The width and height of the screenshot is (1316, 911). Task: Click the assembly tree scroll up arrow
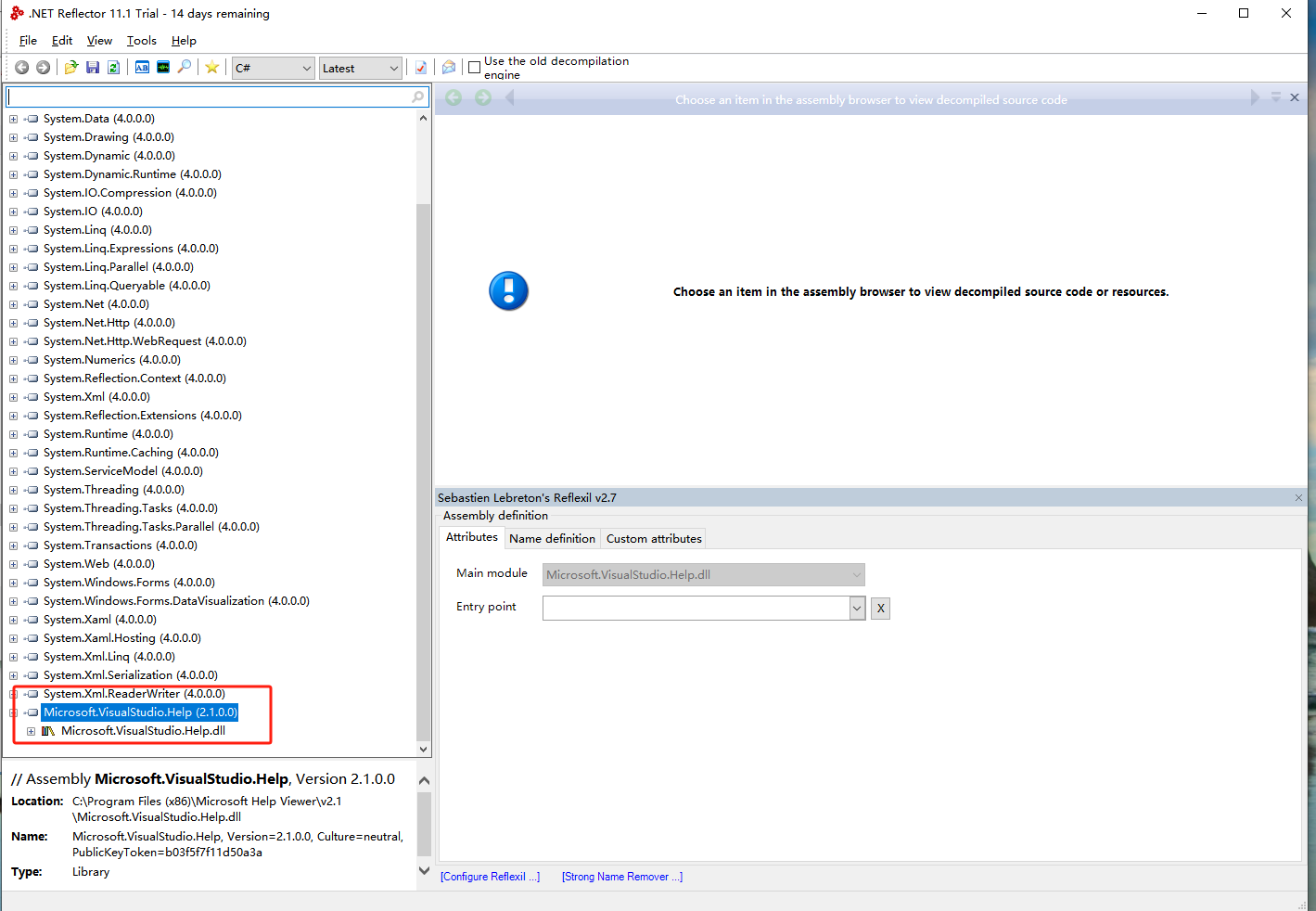tap(424, 119)
